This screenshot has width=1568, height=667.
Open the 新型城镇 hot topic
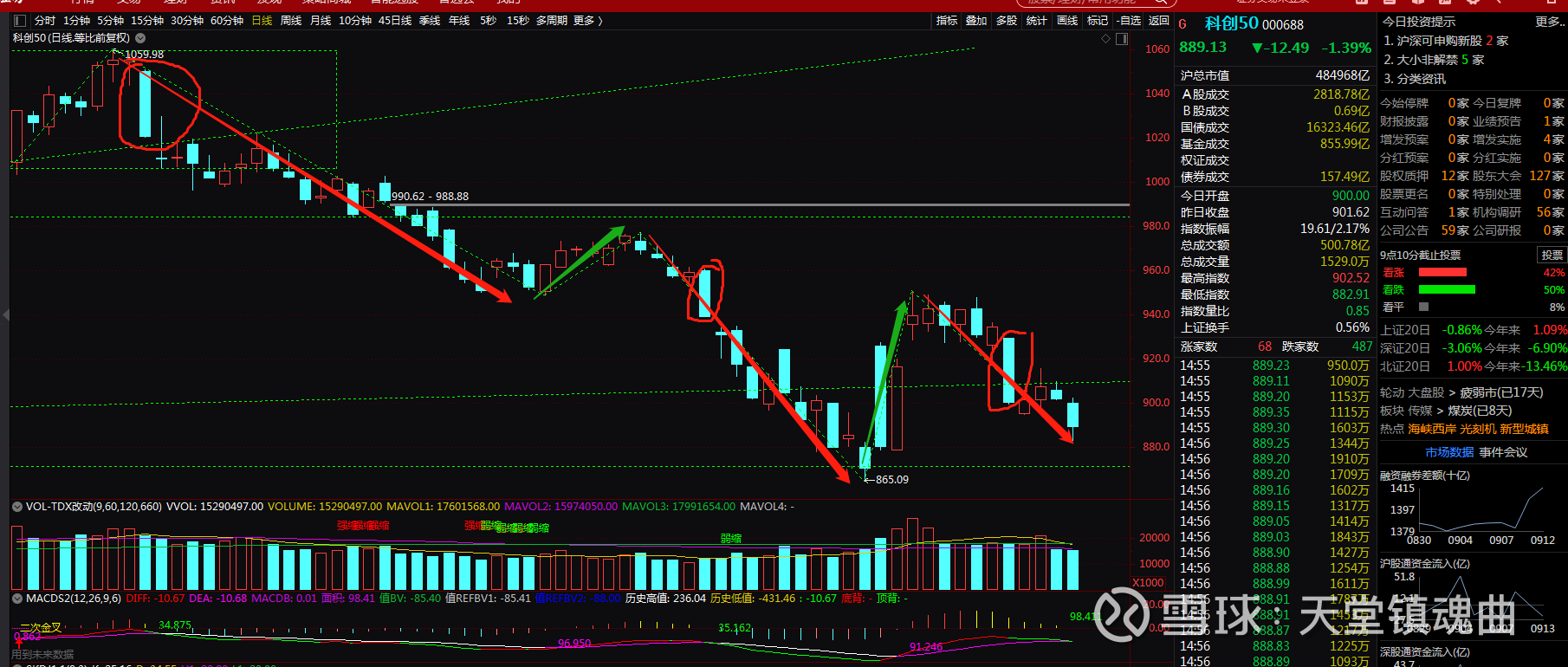click(x=1524, y=429)
